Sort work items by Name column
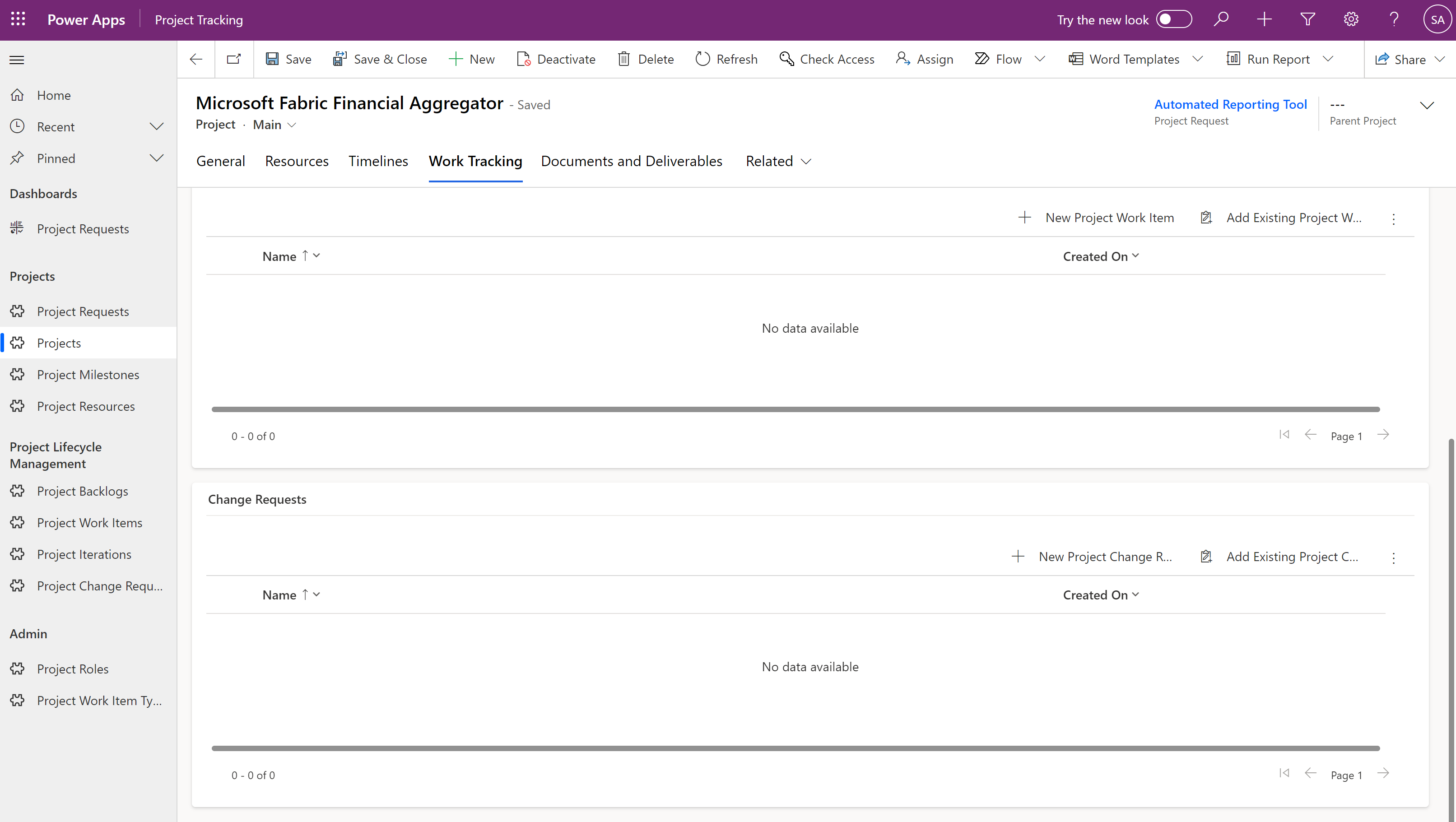Viewport: 1456px width, 822px height. (x=291, y=256)
